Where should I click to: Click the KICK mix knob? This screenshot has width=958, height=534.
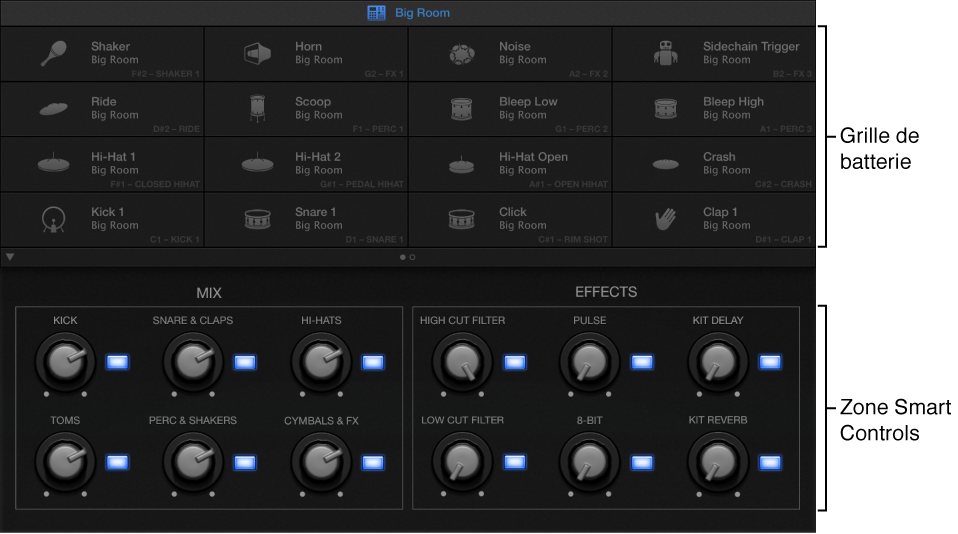65,362
